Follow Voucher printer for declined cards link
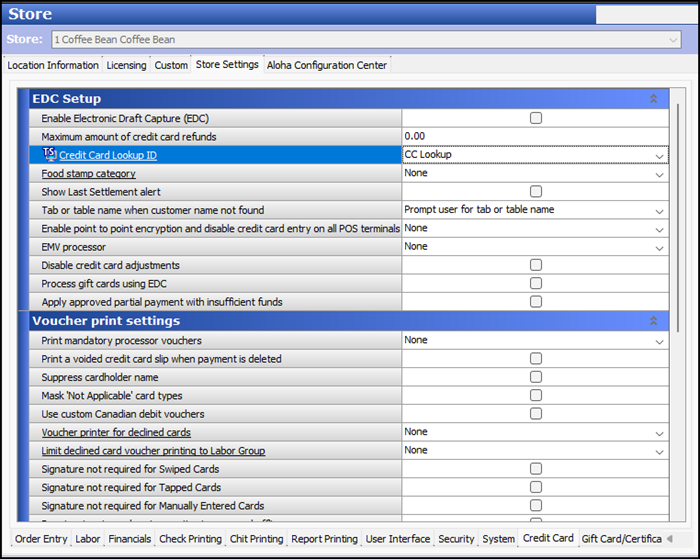 116,432
